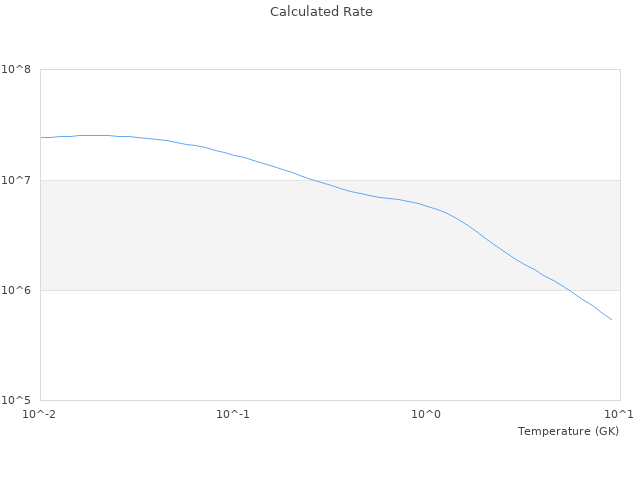
Task: Click the "Temperature (GK)" axis title
Action: coord(568,431)
